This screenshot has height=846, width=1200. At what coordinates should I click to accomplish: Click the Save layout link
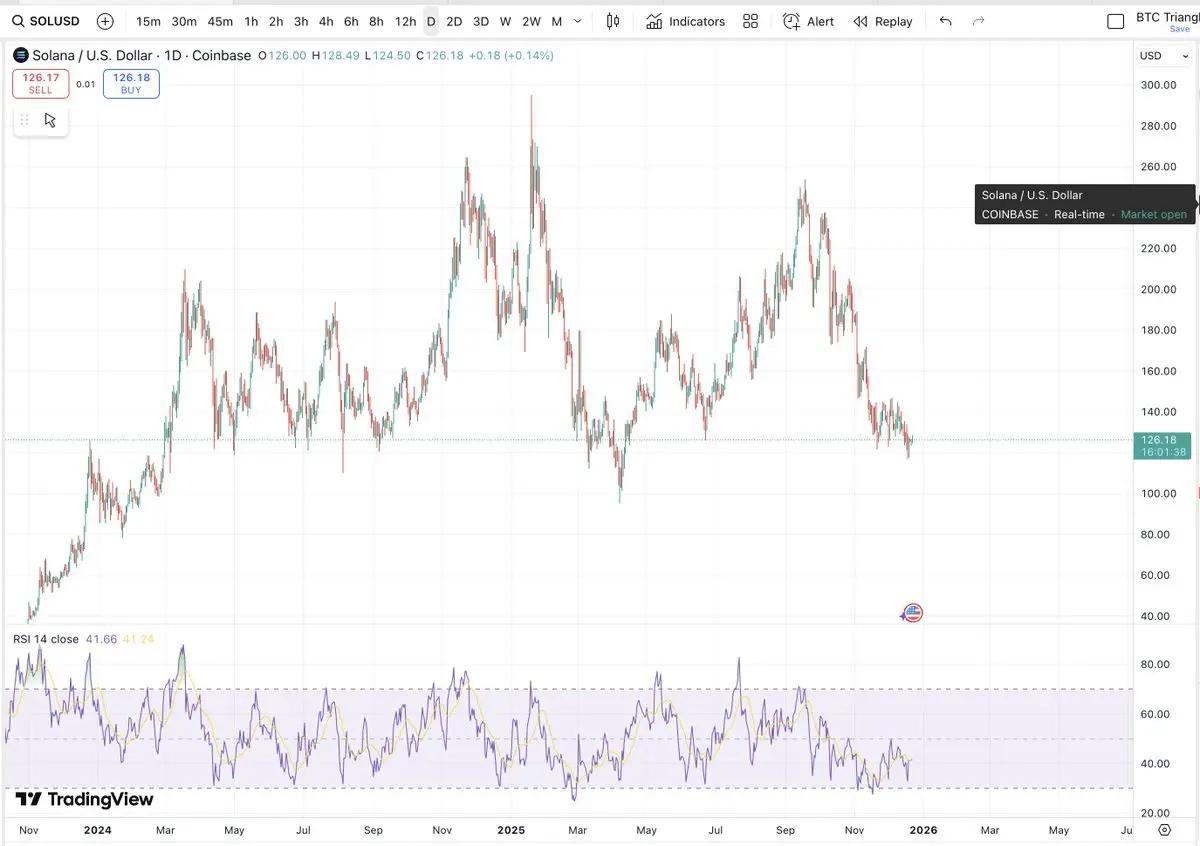click(1179, 29)
